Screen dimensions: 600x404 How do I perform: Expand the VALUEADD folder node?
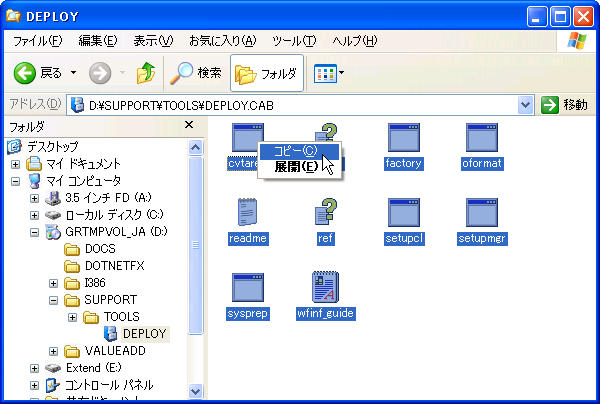54,351
